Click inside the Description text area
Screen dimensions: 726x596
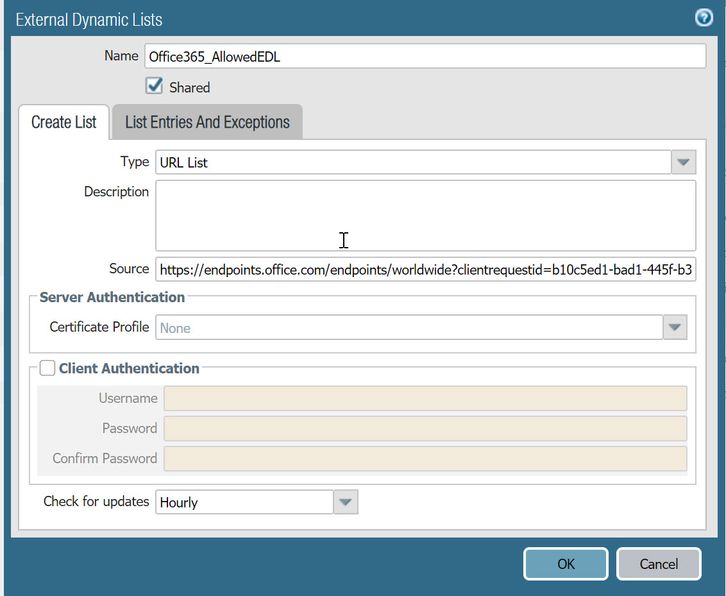tap(425, 215)
